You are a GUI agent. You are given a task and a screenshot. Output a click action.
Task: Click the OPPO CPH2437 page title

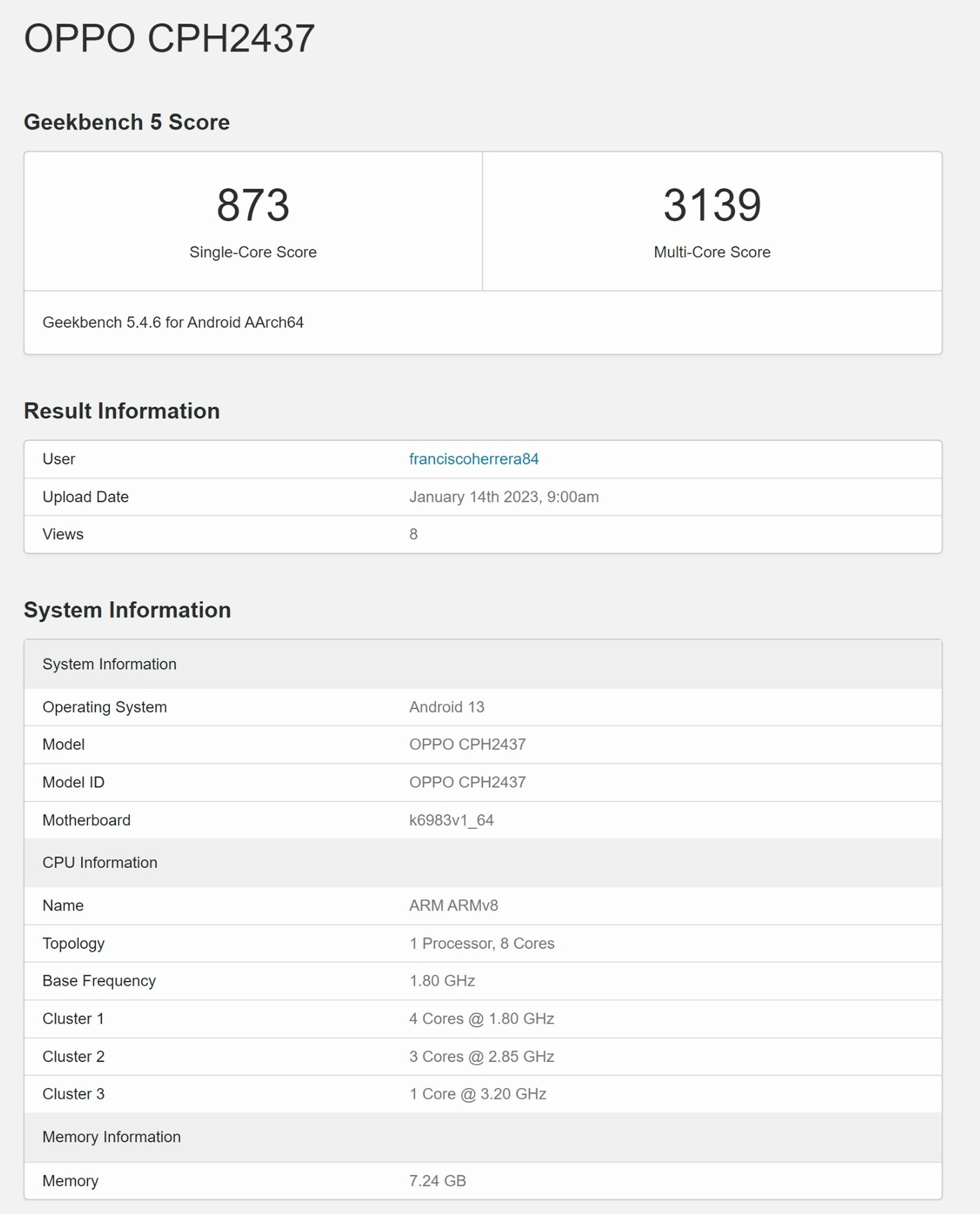point(169,39)
